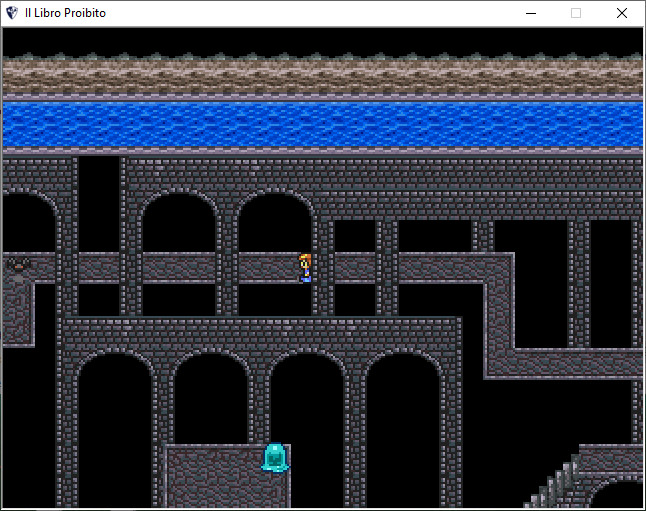Click the blue water channel

[x=322, y=124]
